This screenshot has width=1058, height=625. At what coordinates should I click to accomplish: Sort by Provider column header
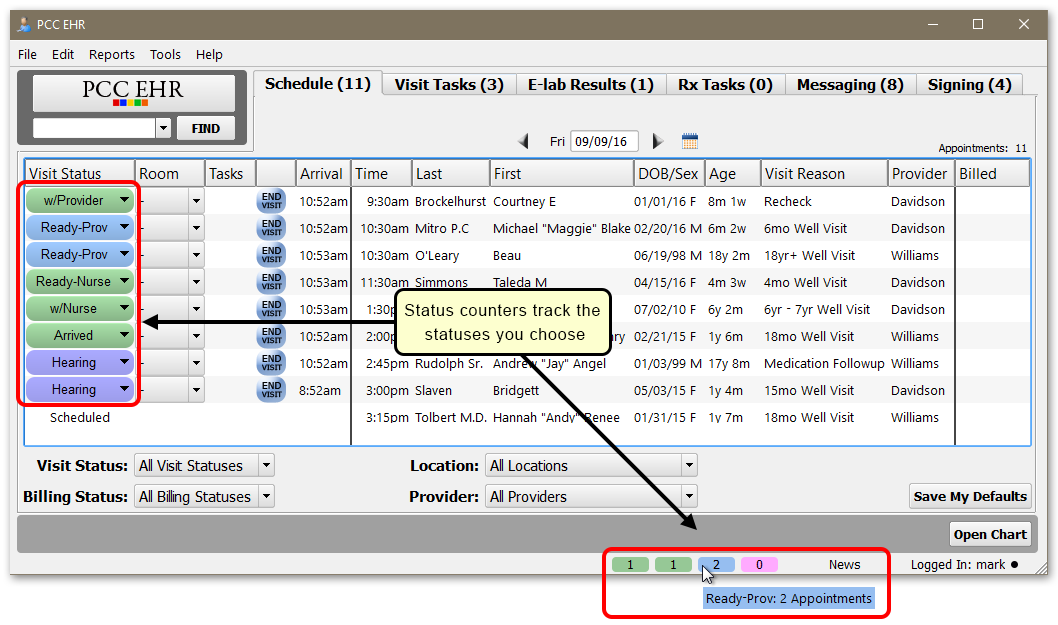[920, 173]
